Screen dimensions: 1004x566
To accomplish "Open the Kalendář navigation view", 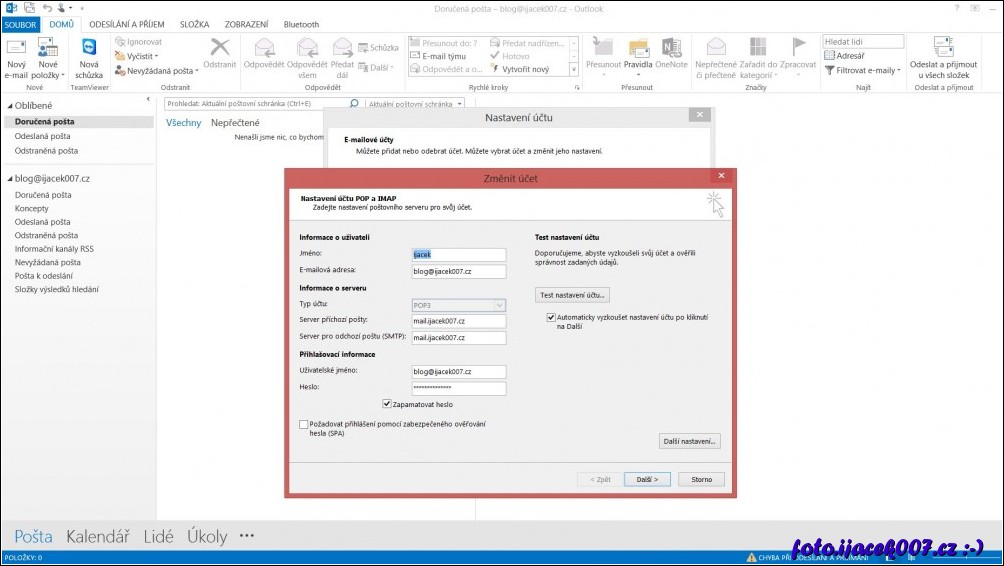I will (x=98, y=537).
